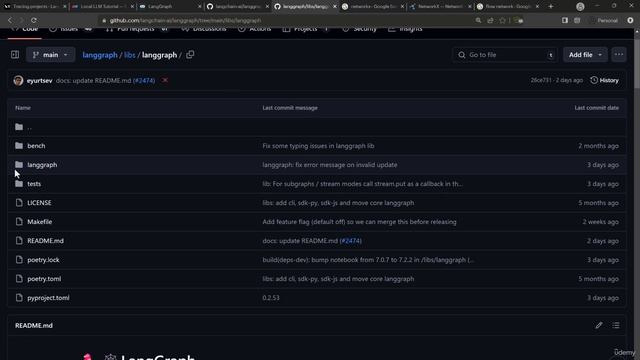Open the README outline list icon

click(616, 325)
